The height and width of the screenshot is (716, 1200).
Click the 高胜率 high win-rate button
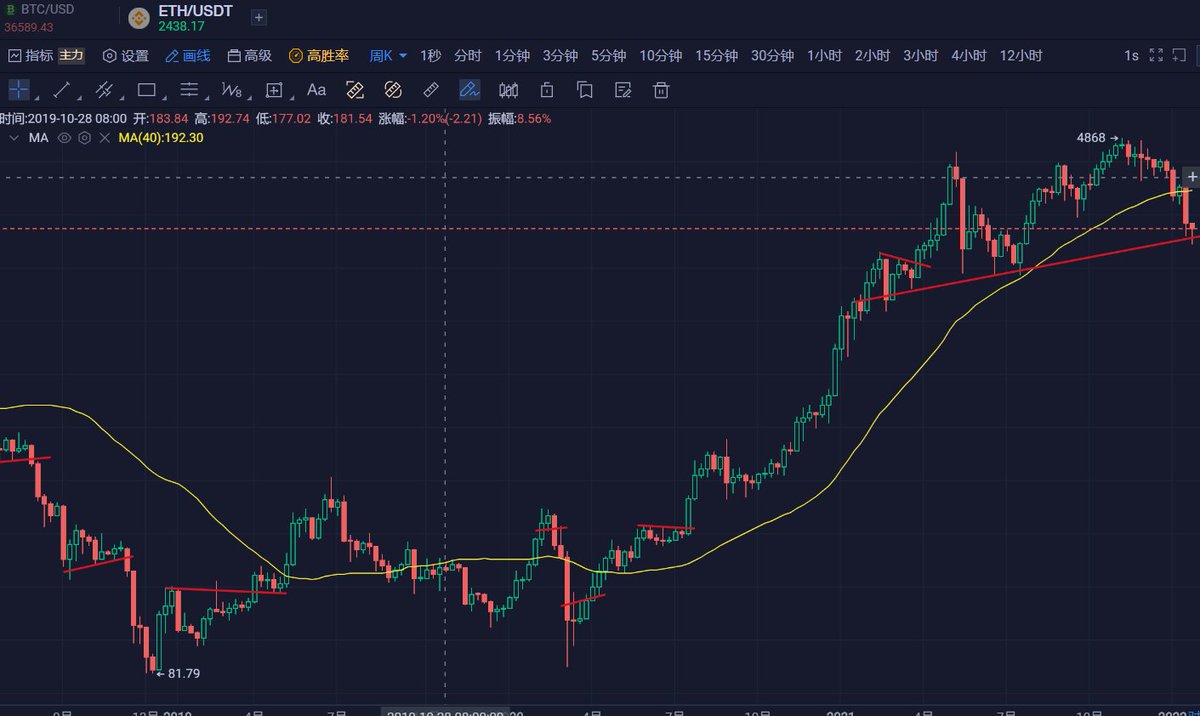click(x=319, y=56)
